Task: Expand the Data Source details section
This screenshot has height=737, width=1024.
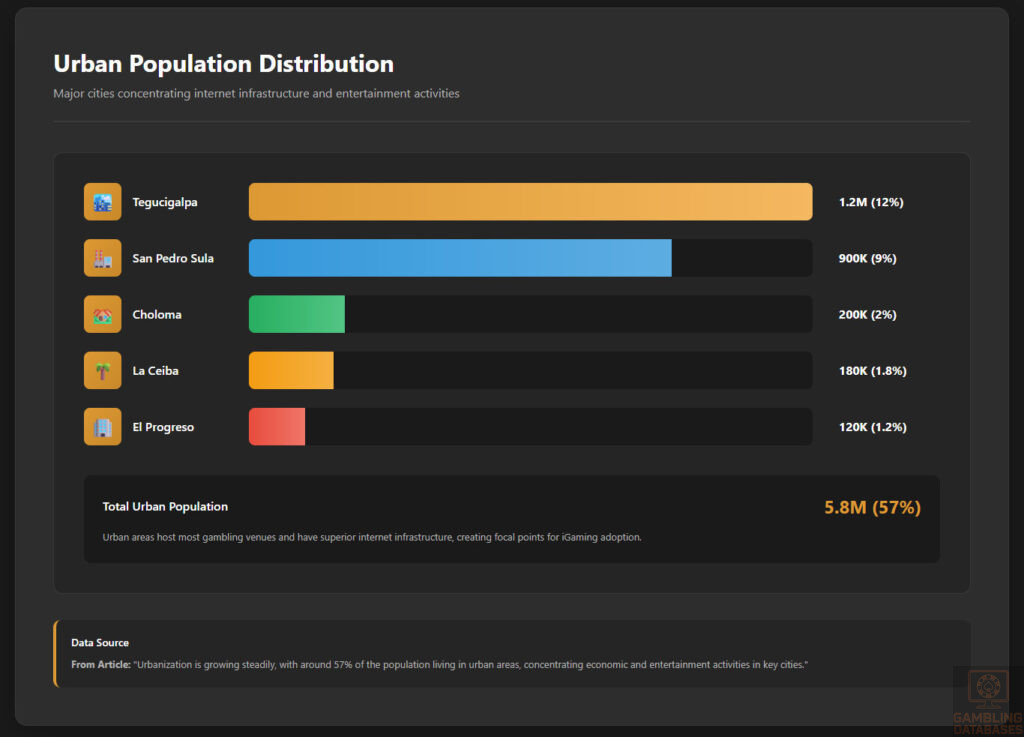Action: click(512, 653)
